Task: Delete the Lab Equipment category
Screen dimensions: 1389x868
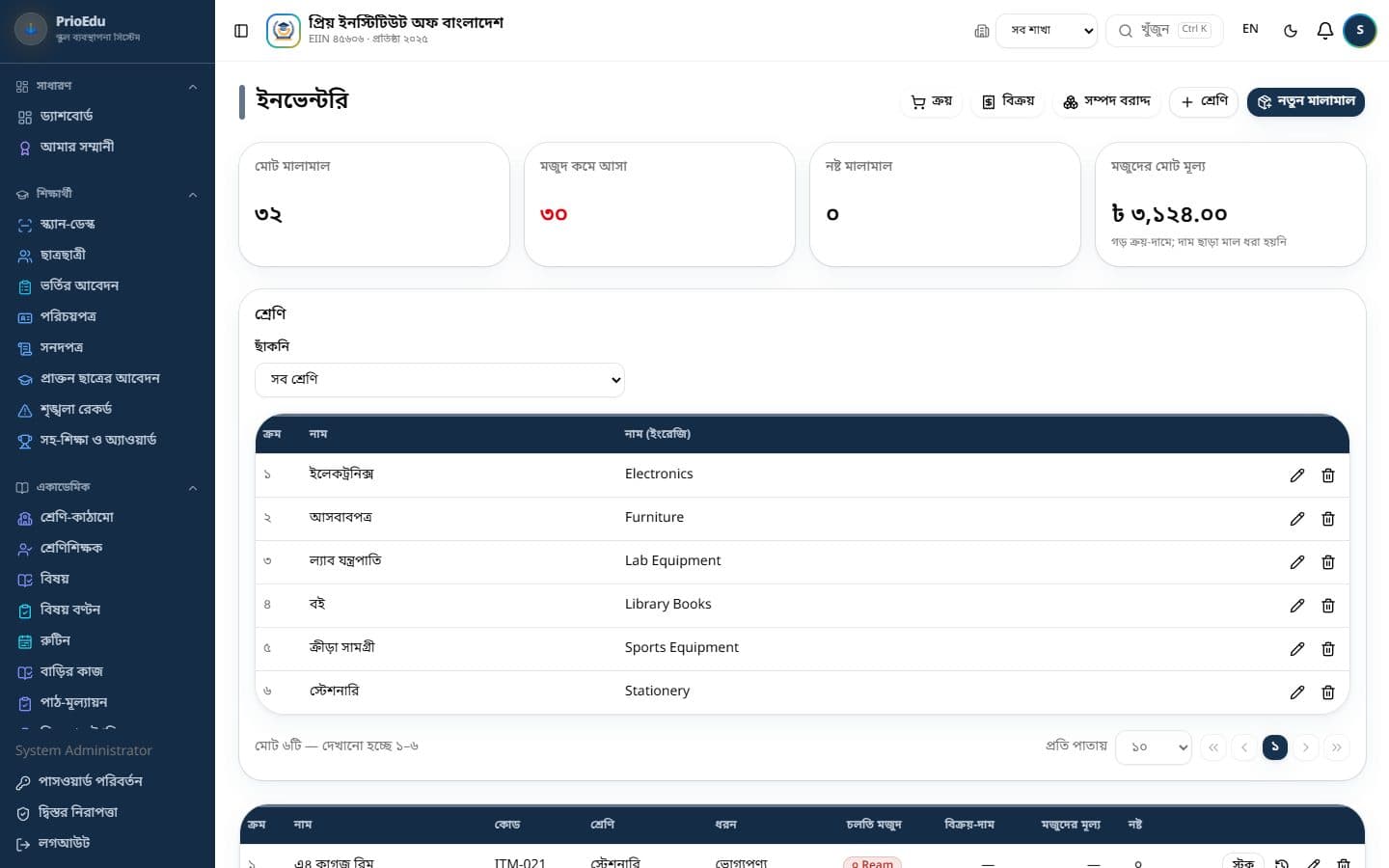Action: (x=1328, y=562)
